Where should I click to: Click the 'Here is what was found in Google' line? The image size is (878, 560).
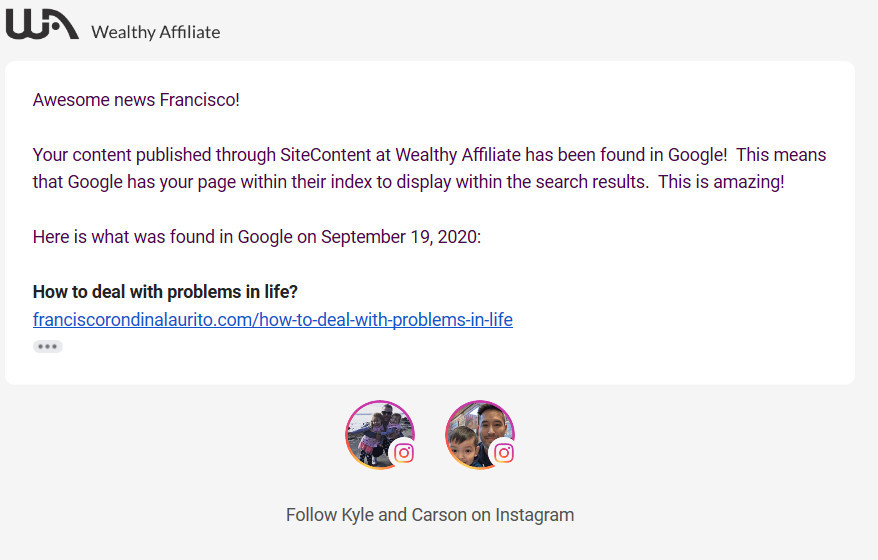[x=257, y=237]
